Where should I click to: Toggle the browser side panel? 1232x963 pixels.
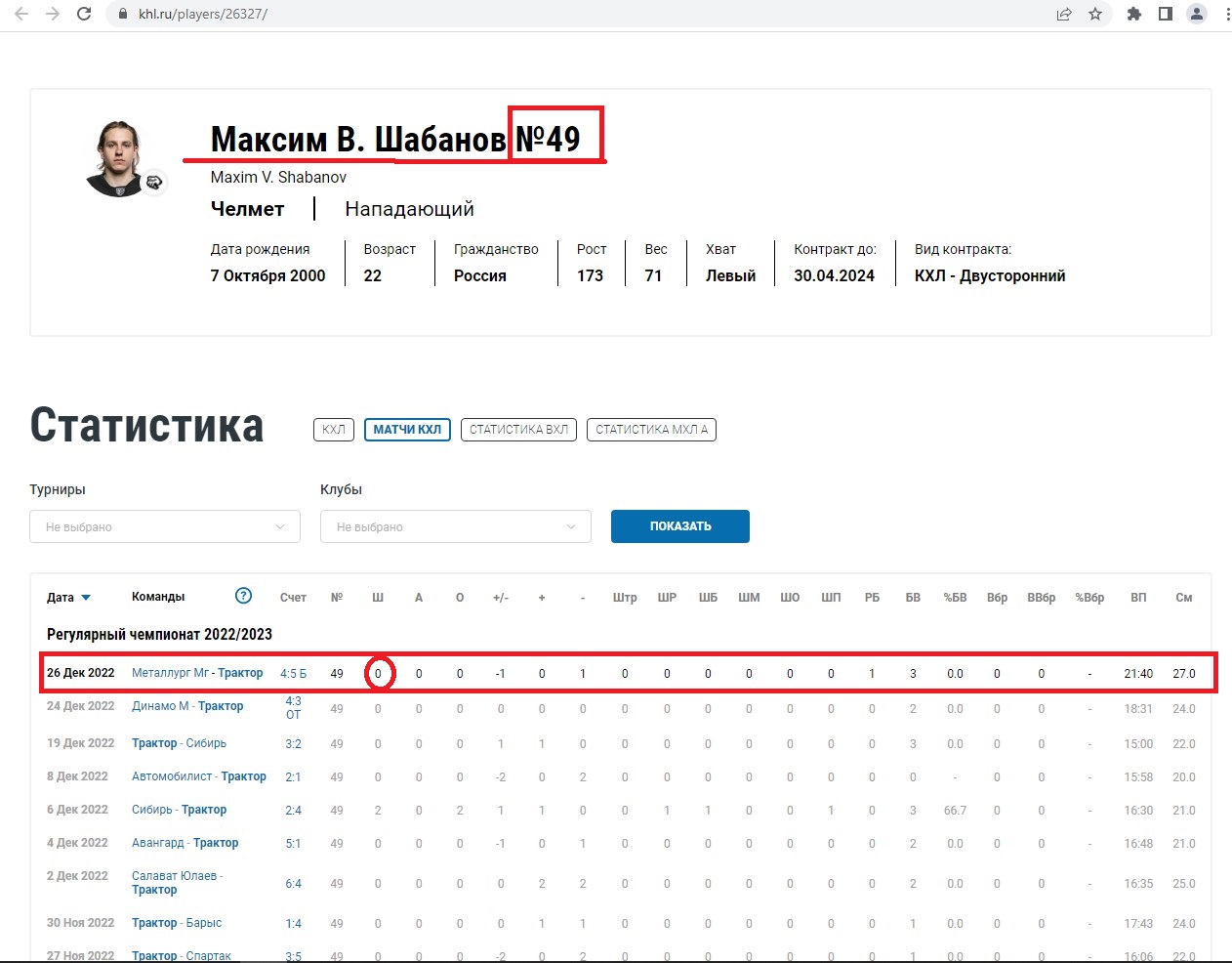tap(1165, 14)
